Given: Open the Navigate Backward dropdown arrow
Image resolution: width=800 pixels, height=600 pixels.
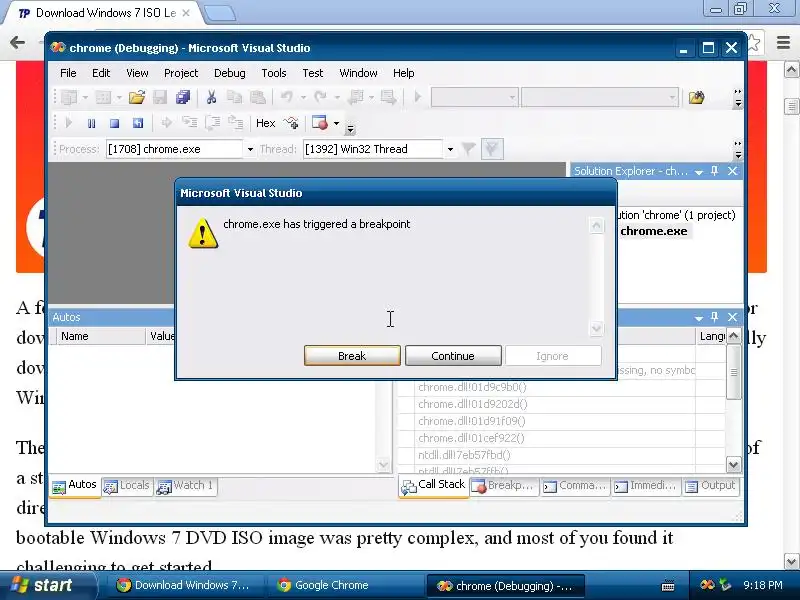Looking at the screenshot, I should pyautogui.click(x=371, y=97).
